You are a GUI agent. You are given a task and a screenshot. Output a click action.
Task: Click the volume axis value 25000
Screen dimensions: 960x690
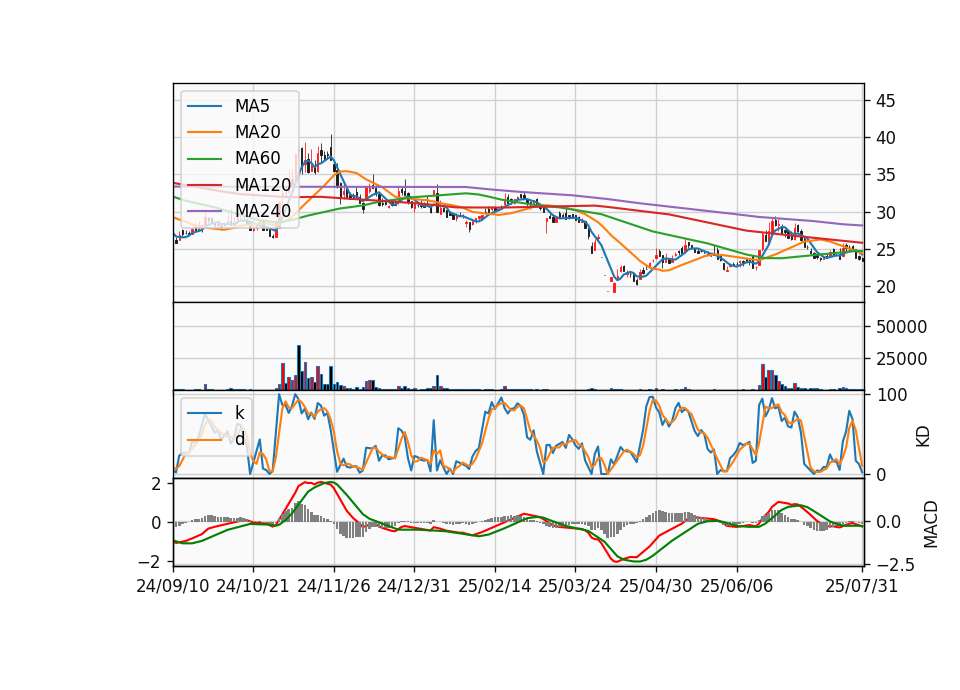click(901, 359)
